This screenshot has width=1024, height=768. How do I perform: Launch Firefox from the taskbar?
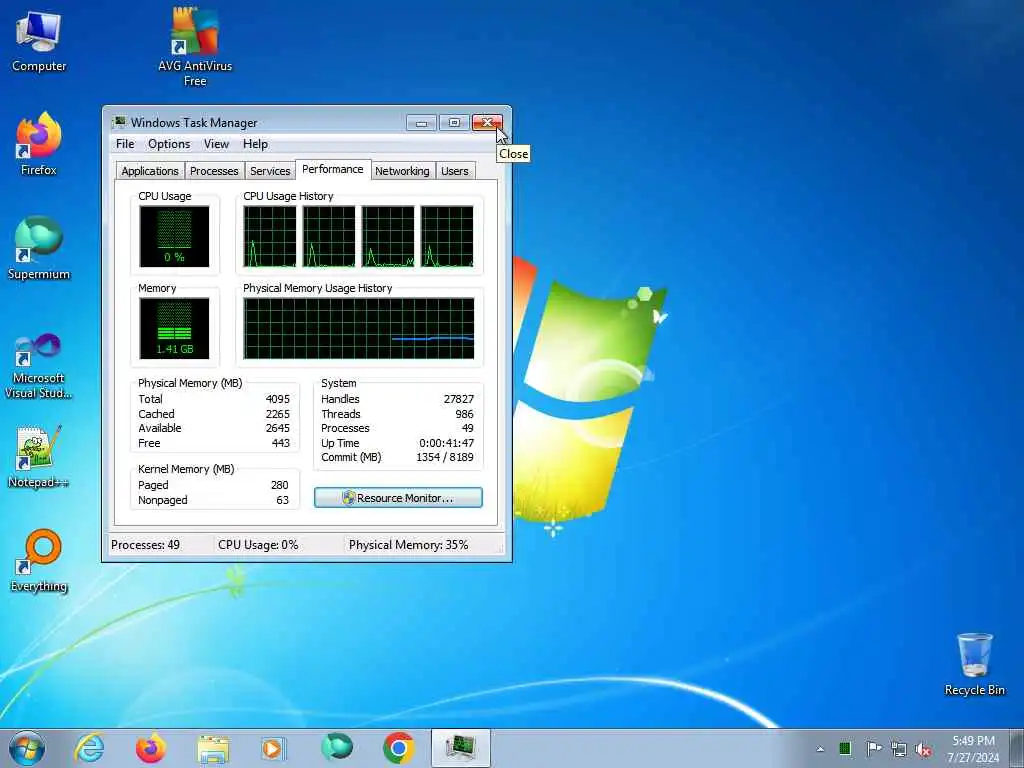[x=151, y=748]
